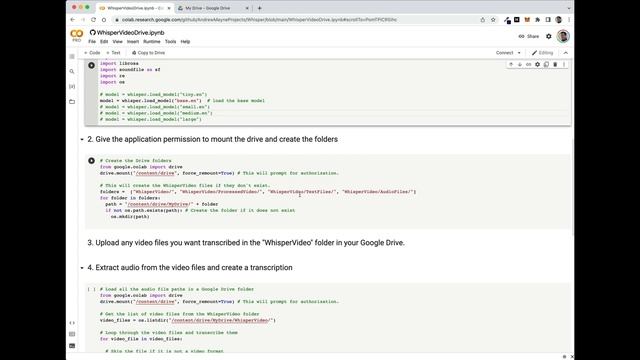Image resolution: width=640 pixels, height=360 pixels.
Task: Add a new Code cell
Action: click(x=92, y=53)
